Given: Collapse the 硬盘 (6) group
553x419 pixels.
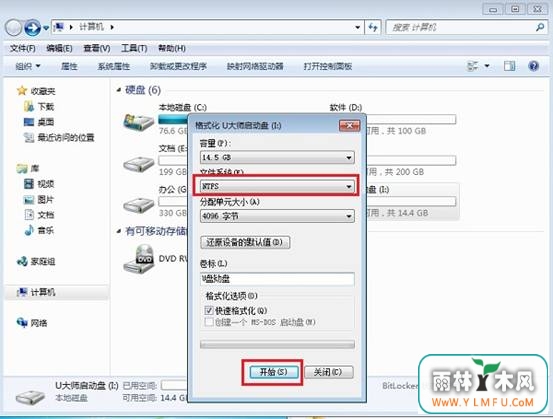Looking at the screenshot, I should pos(118,90).
